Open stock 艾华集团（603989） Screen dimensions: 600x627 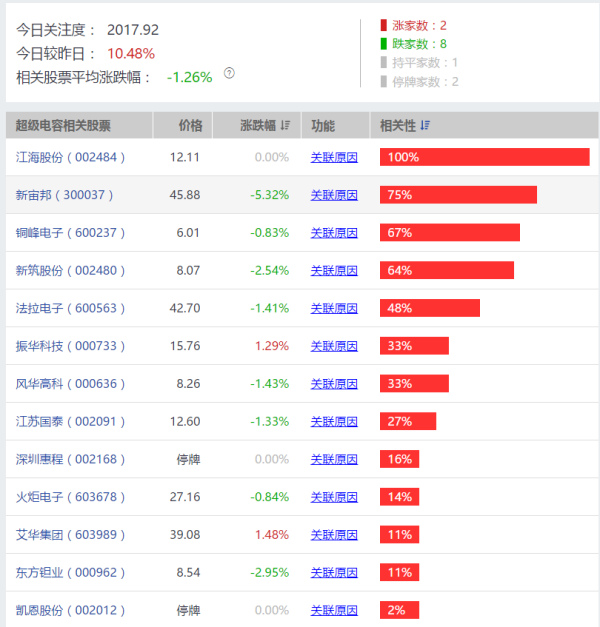[x=70, y=535]
